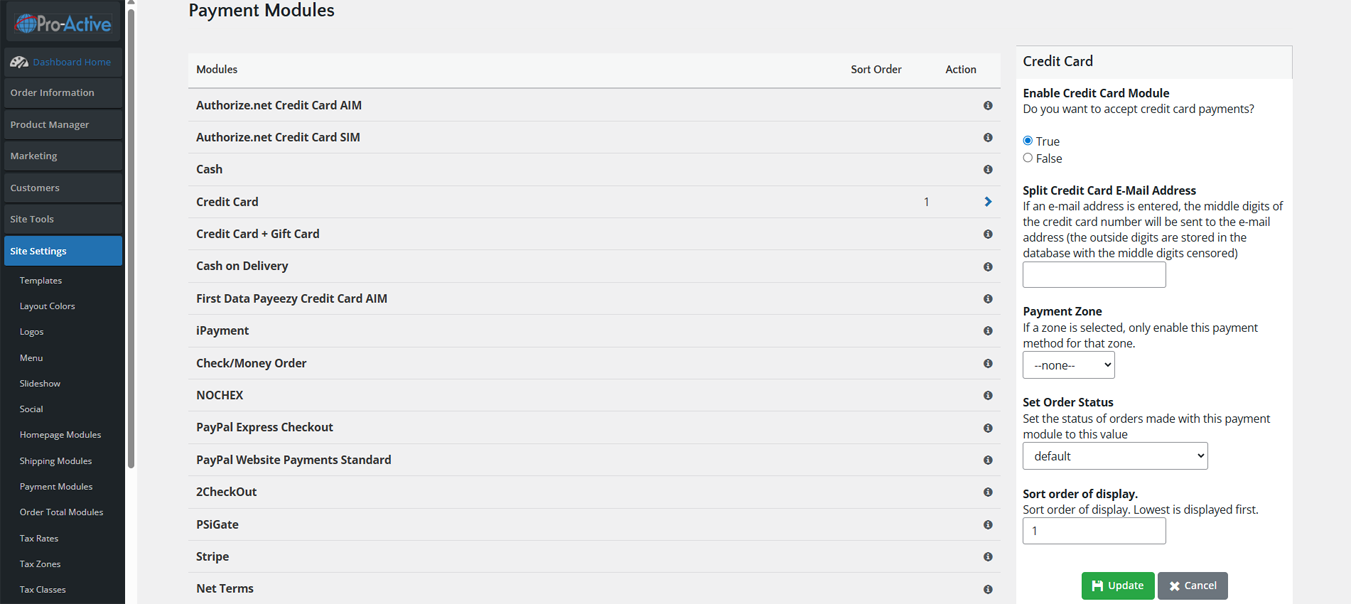Click Net Terms module name
The width and height of the screenshot is (1351, 604).
(225, 589)
